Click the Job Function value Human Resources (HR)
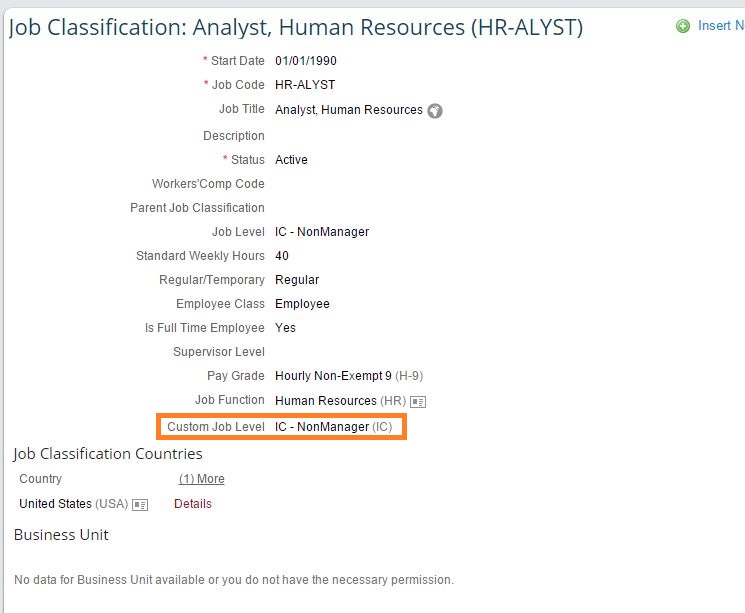 (340, 401)
